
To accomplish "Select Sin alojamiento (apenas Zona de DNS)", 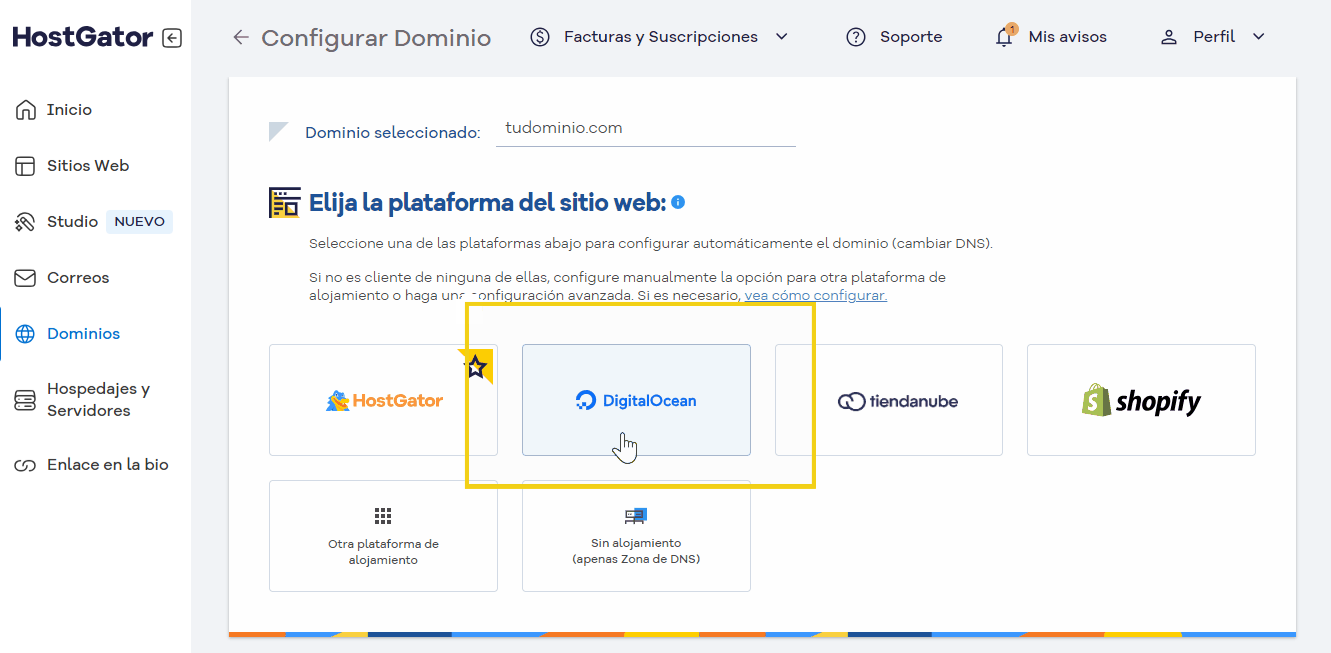I will click(x=636, y=536).
